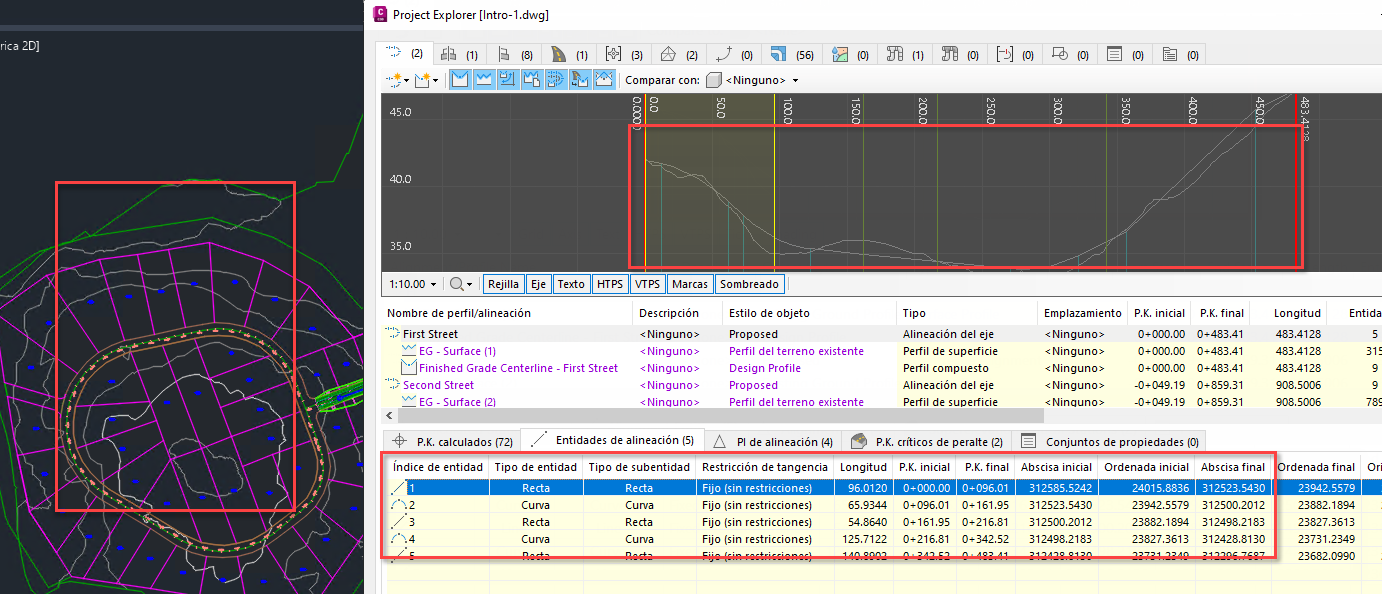
Task: Open the 'Comparar con' Ninguno dropdown
Action: click(753, 80)
